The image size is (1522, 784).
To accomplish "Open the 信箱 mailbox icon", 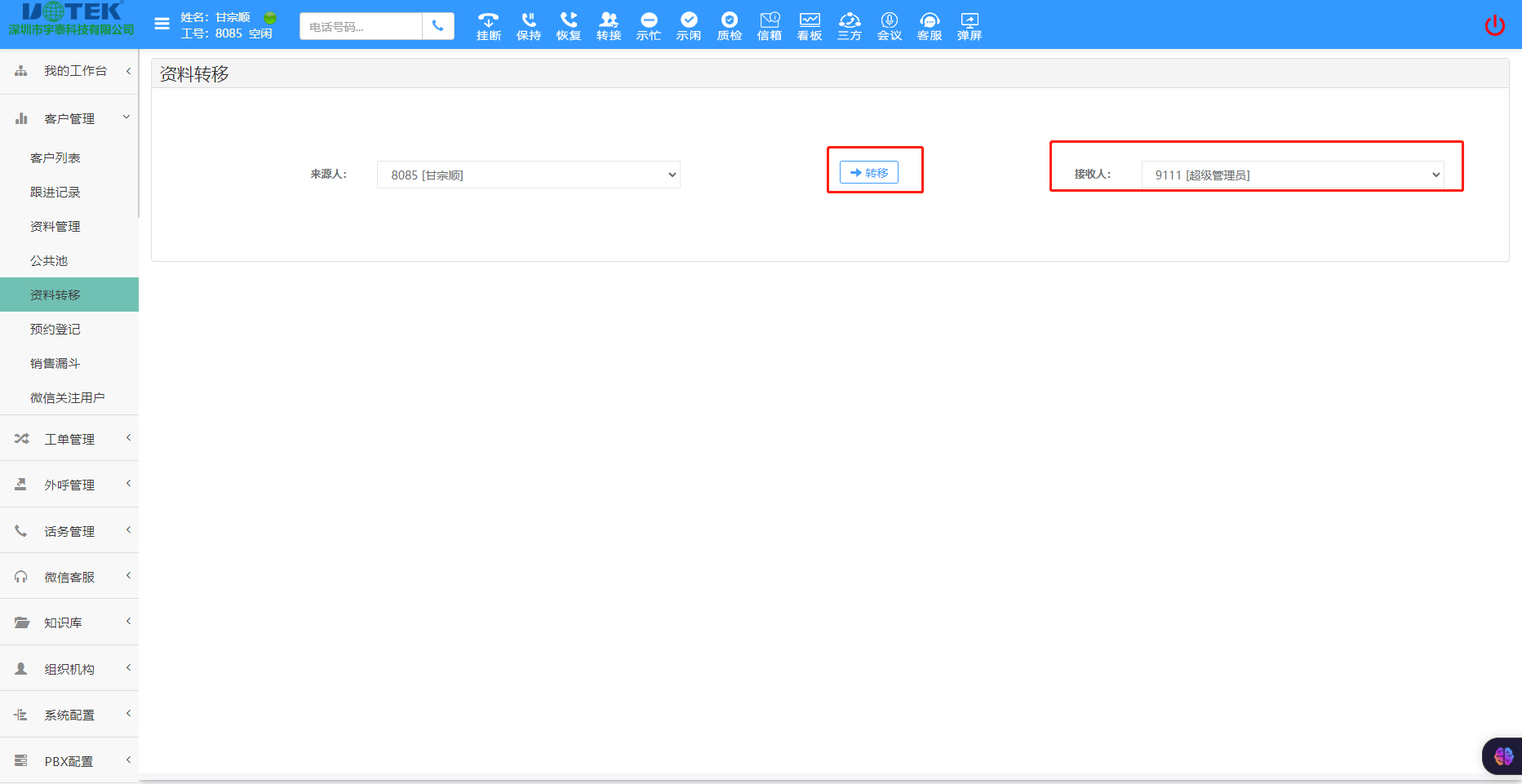I will [x=769, y=25].
